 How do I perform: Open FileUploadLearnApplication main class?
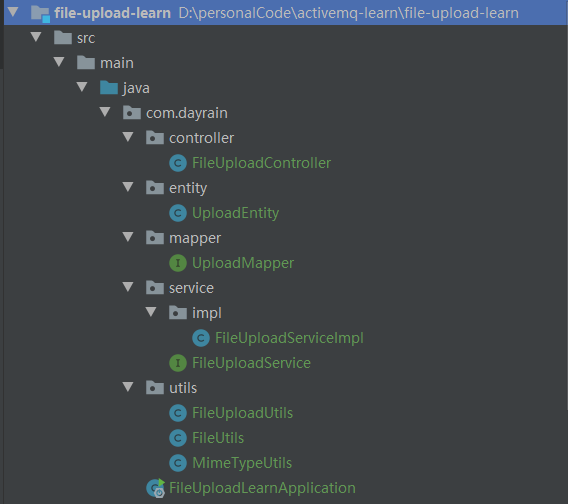tap(262, 488)
